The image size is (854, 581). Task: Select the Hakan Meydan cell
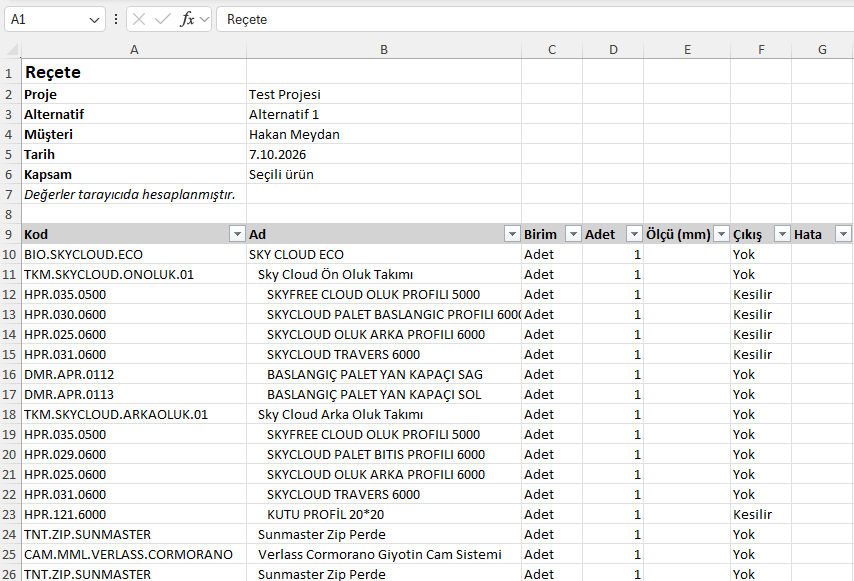click(x=384, y=134)
